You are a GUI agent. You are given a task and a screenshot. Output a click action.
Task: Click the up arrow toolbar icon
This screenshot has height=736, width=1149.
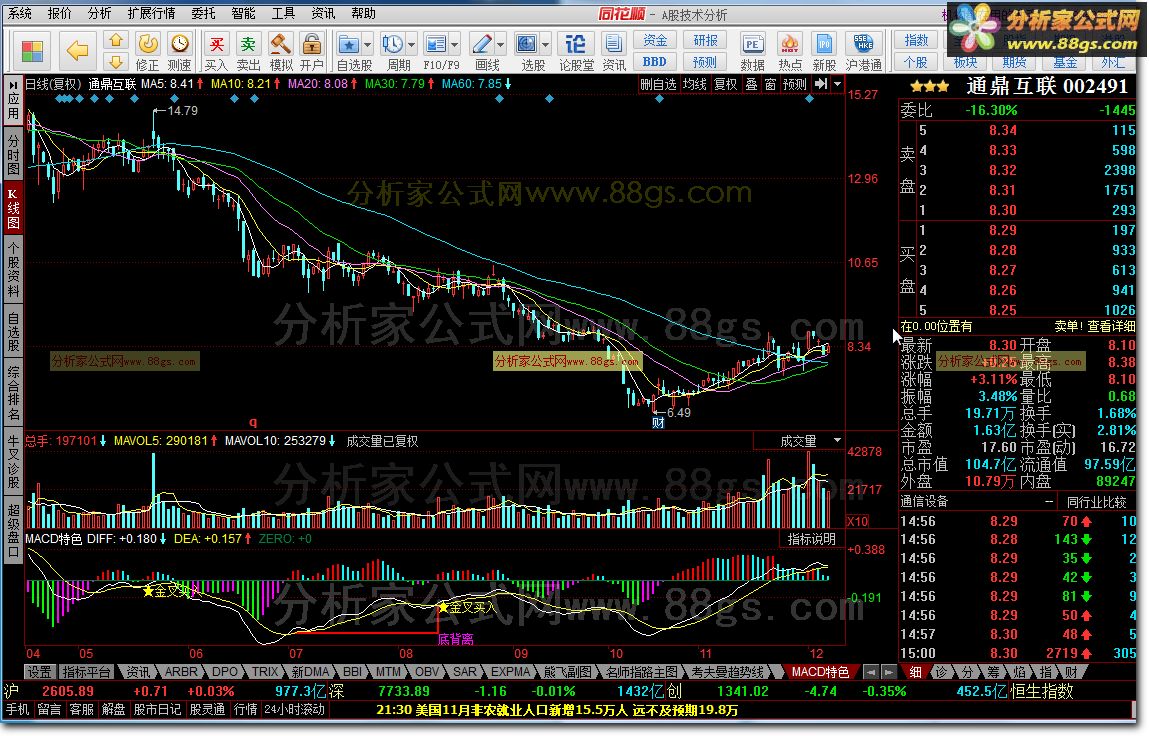(x=115, y=40)
